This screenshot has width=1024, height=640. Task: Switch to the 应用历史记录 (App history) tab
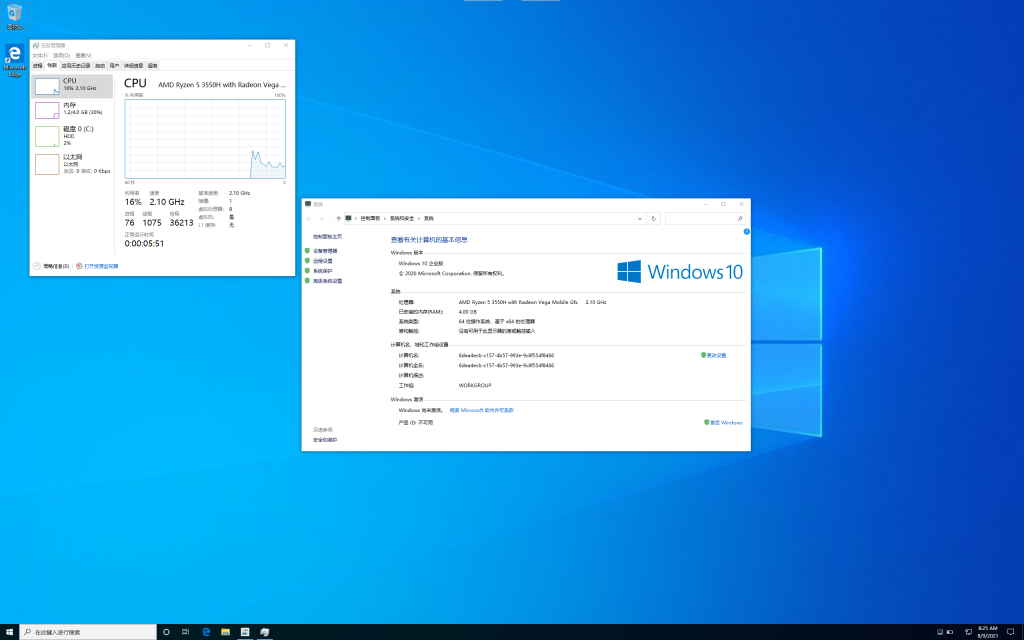pyautogui.click(x=76, y=65)
